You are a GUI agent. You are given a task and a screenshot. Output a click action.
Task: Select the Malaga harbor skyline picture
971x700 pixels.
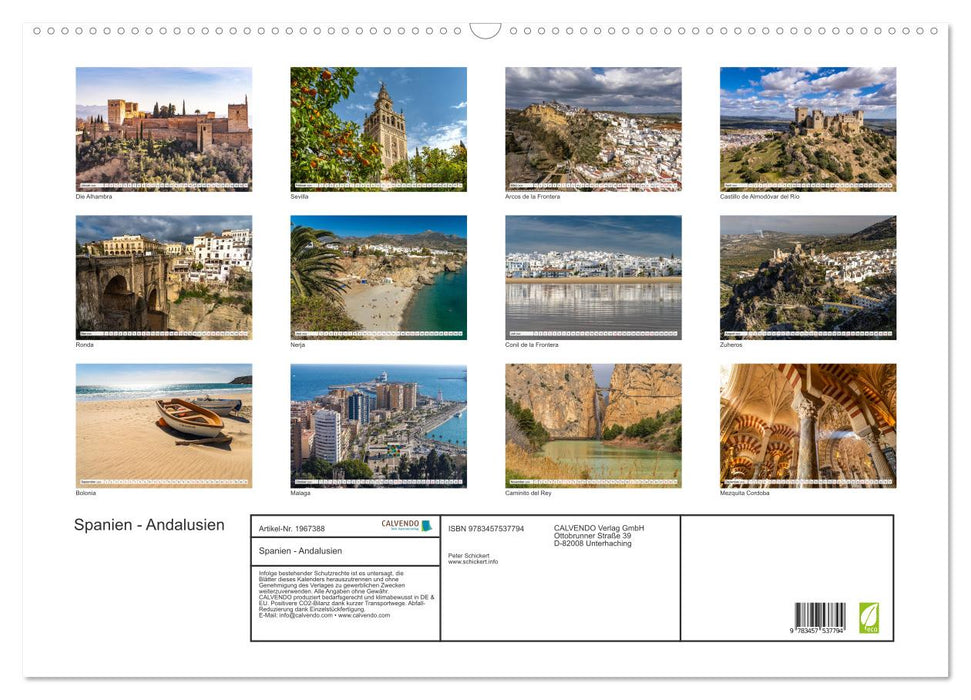pyautogui.click(x=379, y=425)
